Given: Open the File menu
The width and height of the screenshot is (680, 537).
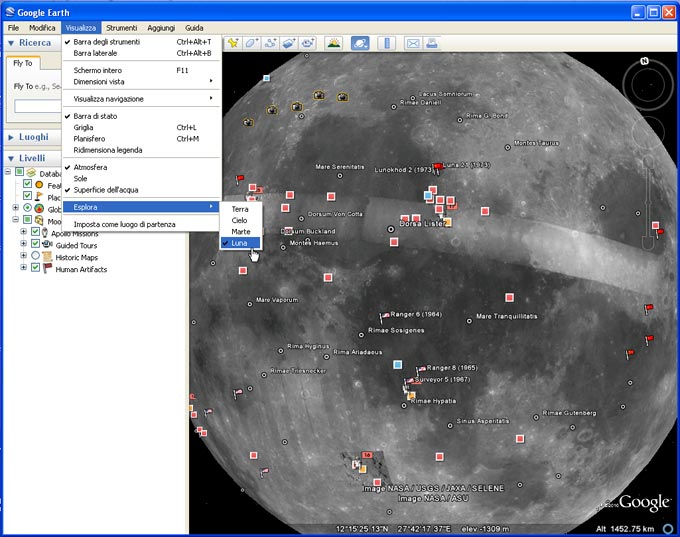Looking at the screenshot, I should [13, 28].
